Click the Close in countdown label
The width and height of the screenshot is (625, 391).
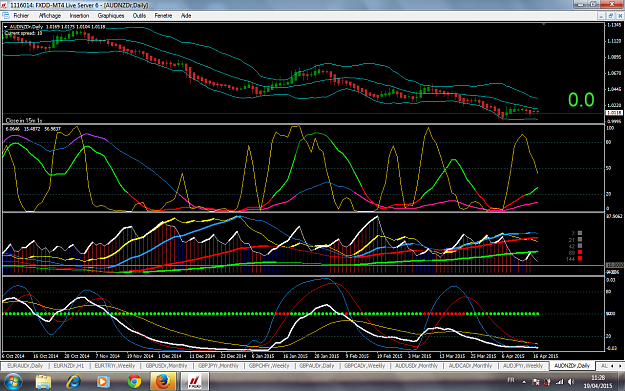coord(24,120)
